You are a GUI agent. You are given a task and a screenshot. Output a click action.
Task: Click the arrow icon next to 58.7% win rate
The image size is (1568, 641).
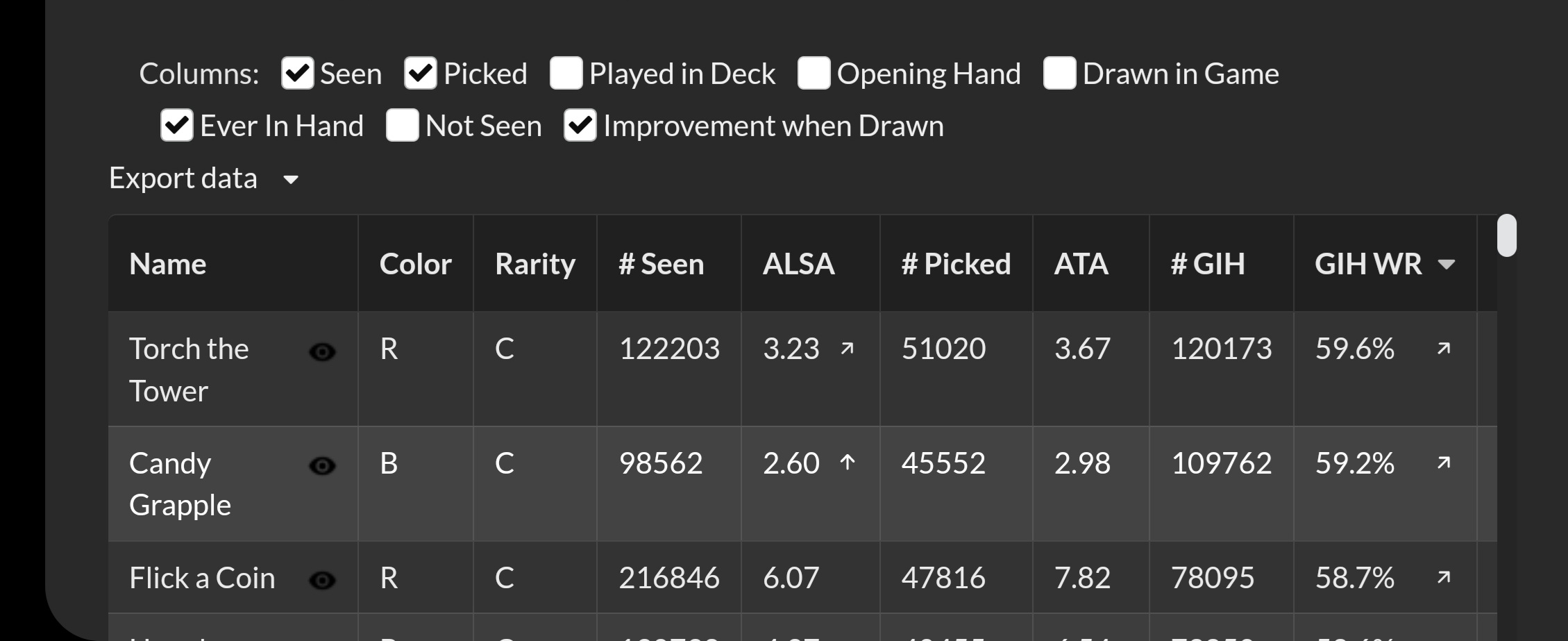point(1444,577)
